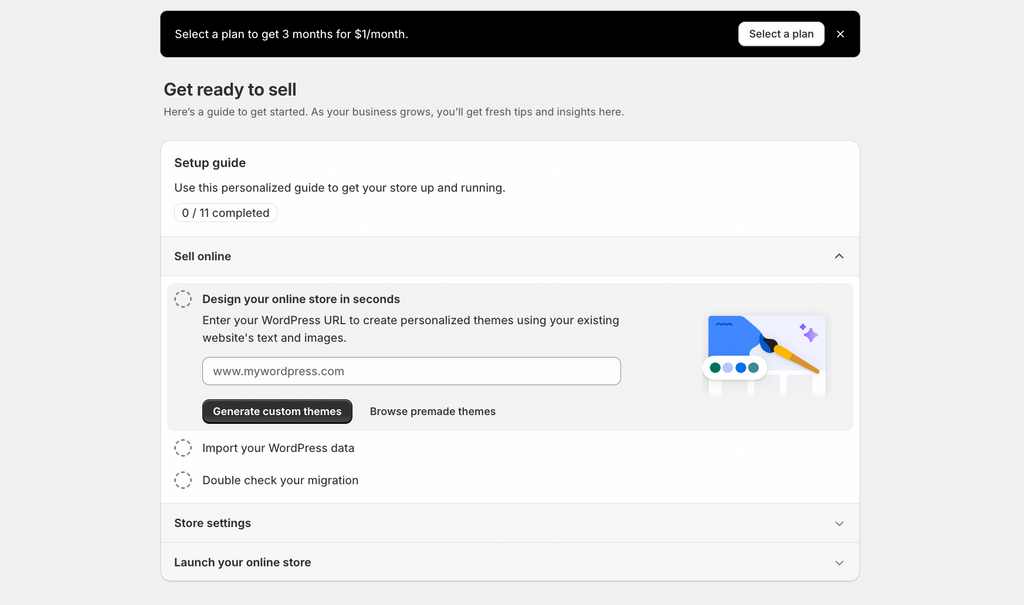
Task: Click the Store settings section title
Action: pos(212,523)
